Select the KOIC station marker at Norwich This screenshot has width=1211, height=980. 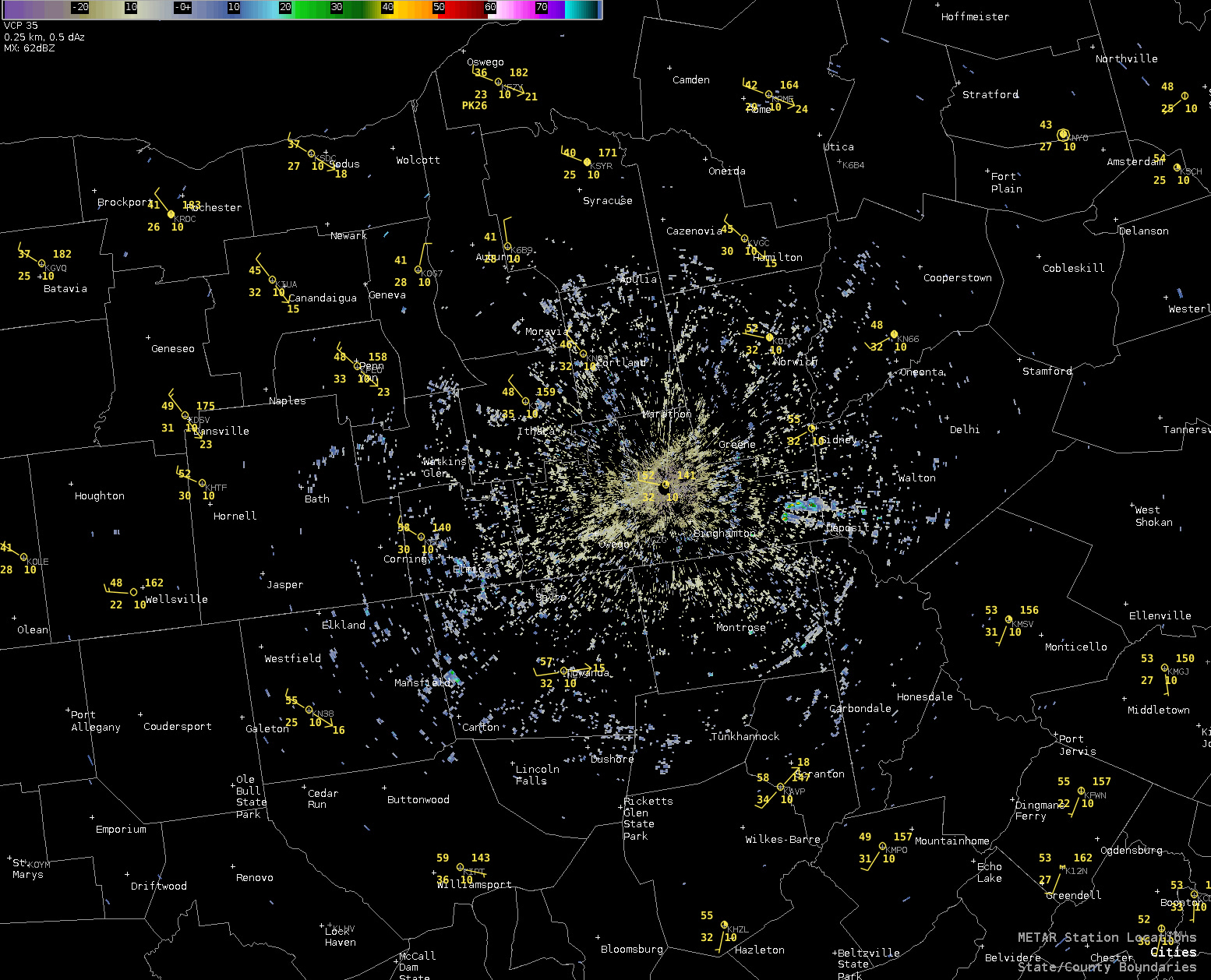tap(769, 338)
